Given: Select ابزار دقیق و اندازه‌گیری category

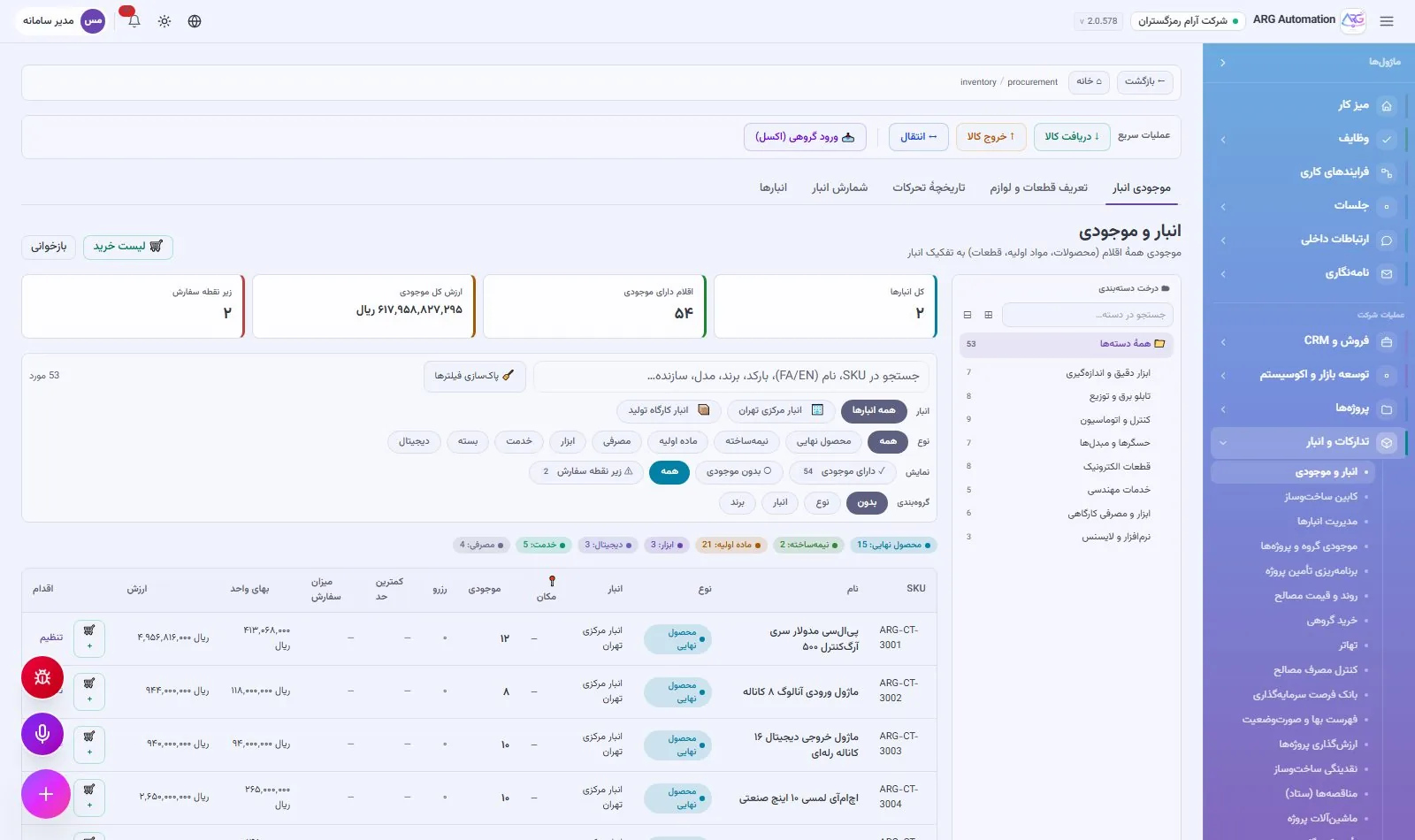Looking at the screenshot, I should click(1066, 373).
